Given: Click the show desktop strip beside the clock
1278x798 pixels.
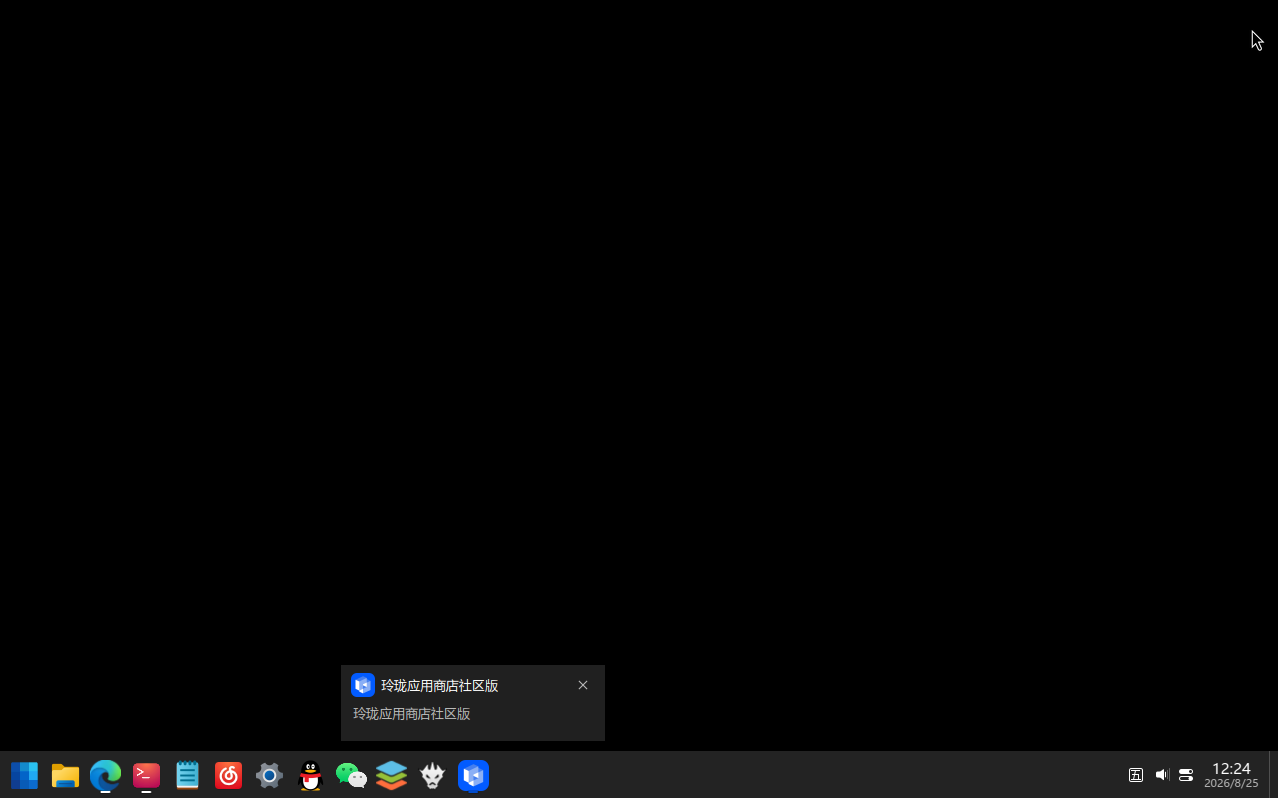Looking at the screenshot, I should [x=1273, y=775].
